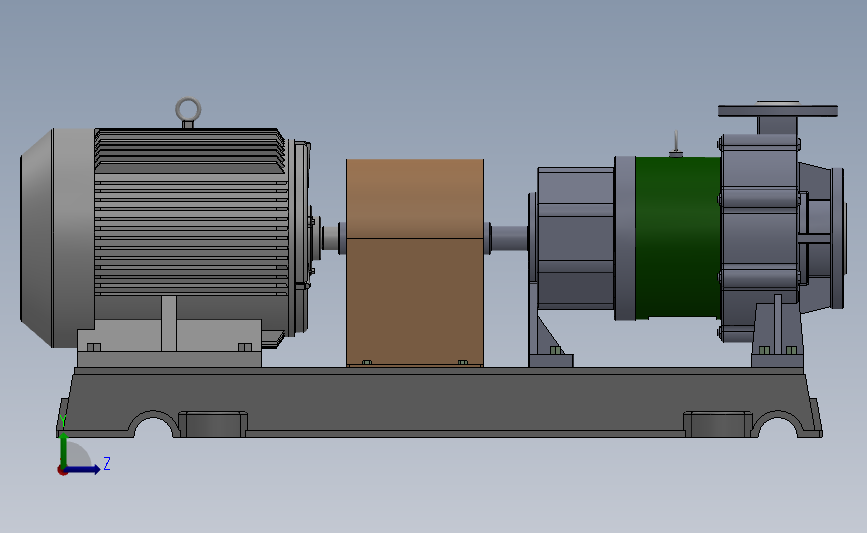Screen dimensions: 867x533
Task: Select the vent plug atop the green housing
Action: click(676, 144)
